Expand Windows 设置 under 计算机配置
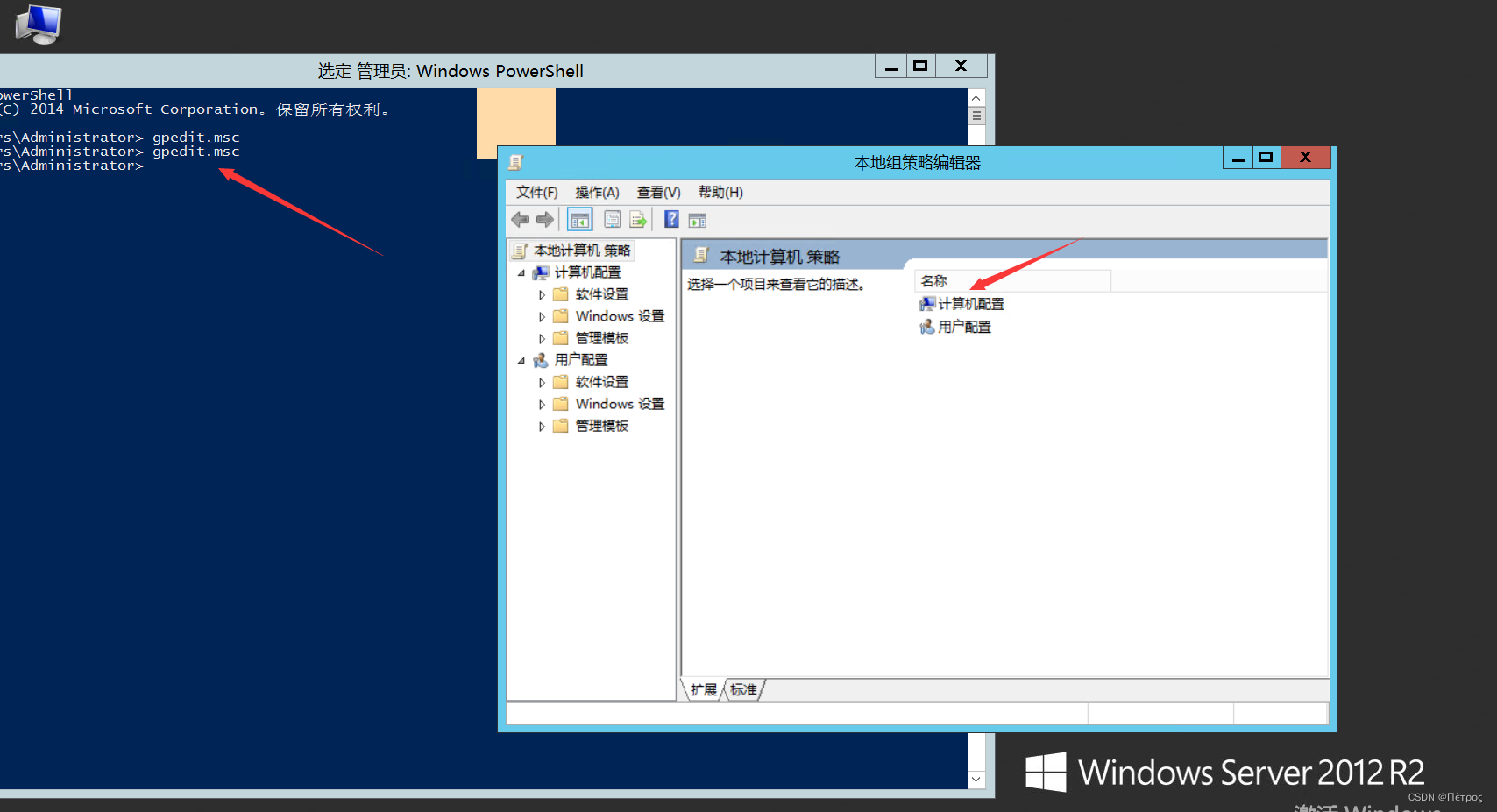Image resolution: width=1497 pixels, height=812 pixels. click(542, 316)
